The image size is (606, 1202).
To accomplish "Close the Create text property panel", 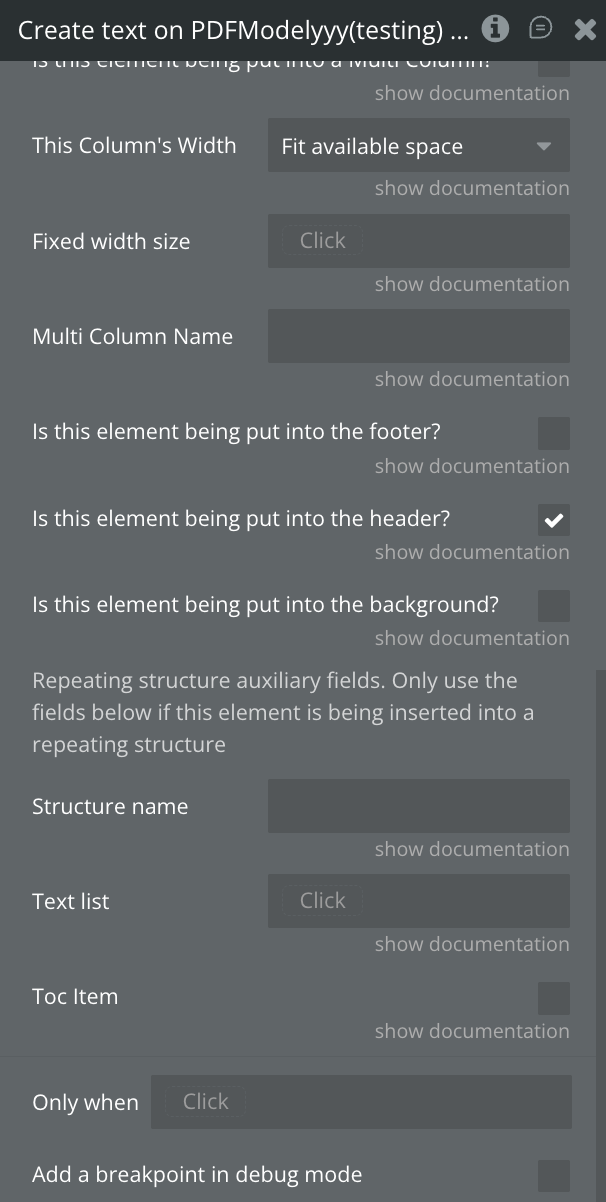I will (x=585, y=30).
